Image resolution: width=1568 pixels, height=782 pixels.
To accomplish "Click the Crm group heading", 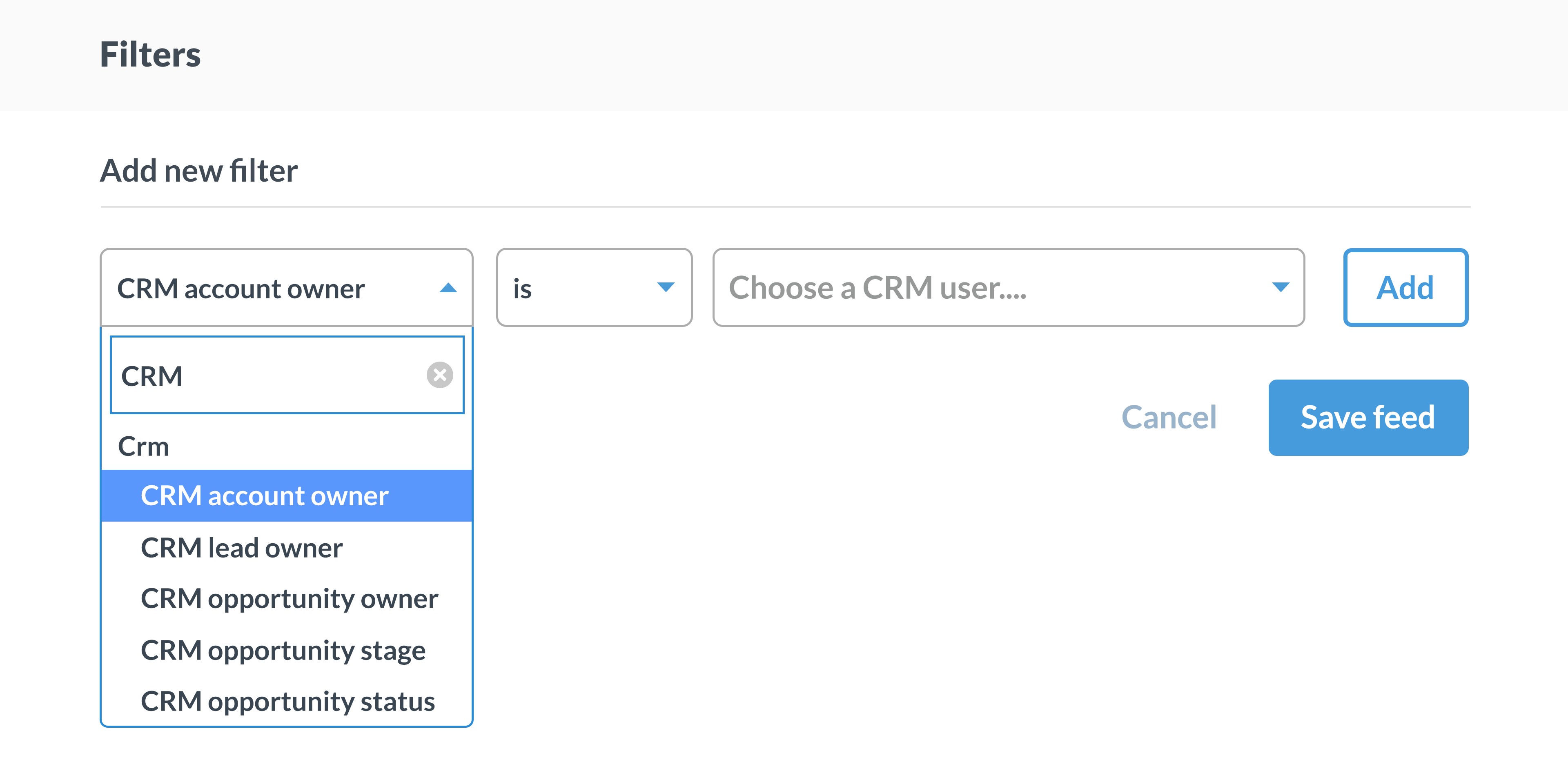I will pyautogui.click(x=144, y=447).
